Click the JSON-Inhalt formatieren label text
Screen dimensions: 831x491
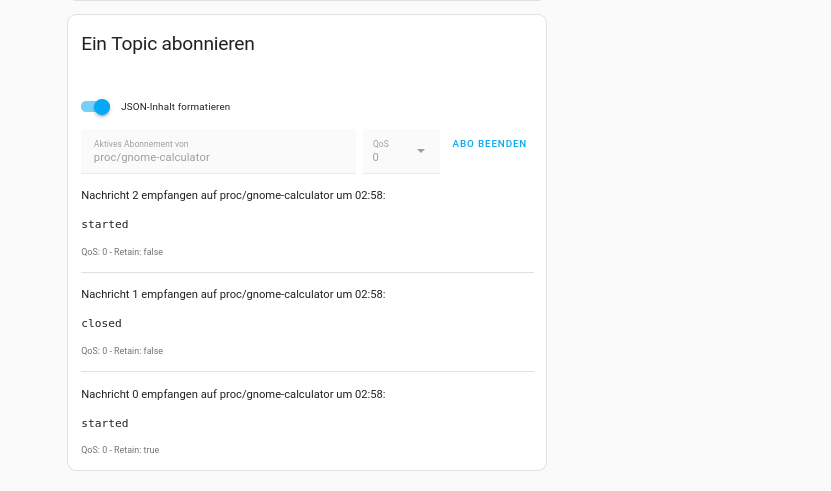[x=176, y=107]
